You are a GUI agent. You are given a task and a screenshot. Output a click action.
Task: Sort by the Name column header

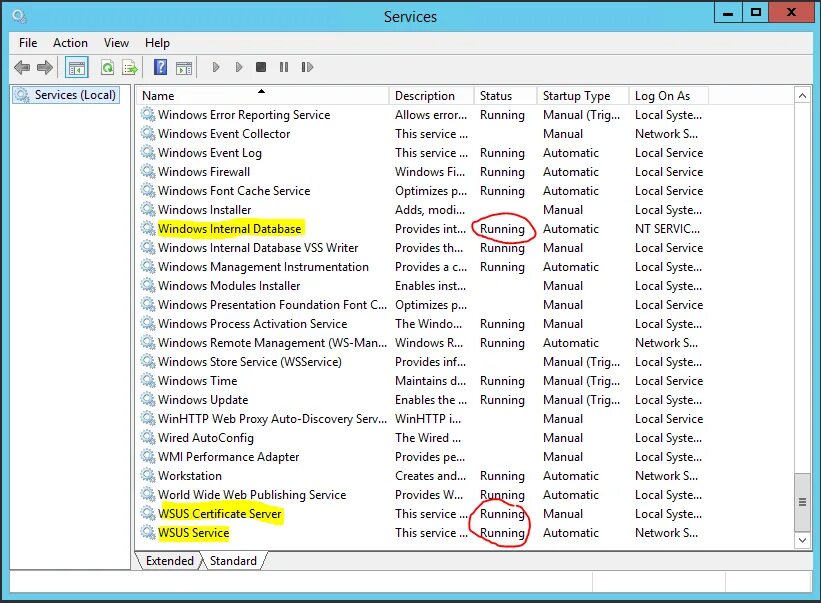[263, 96]
